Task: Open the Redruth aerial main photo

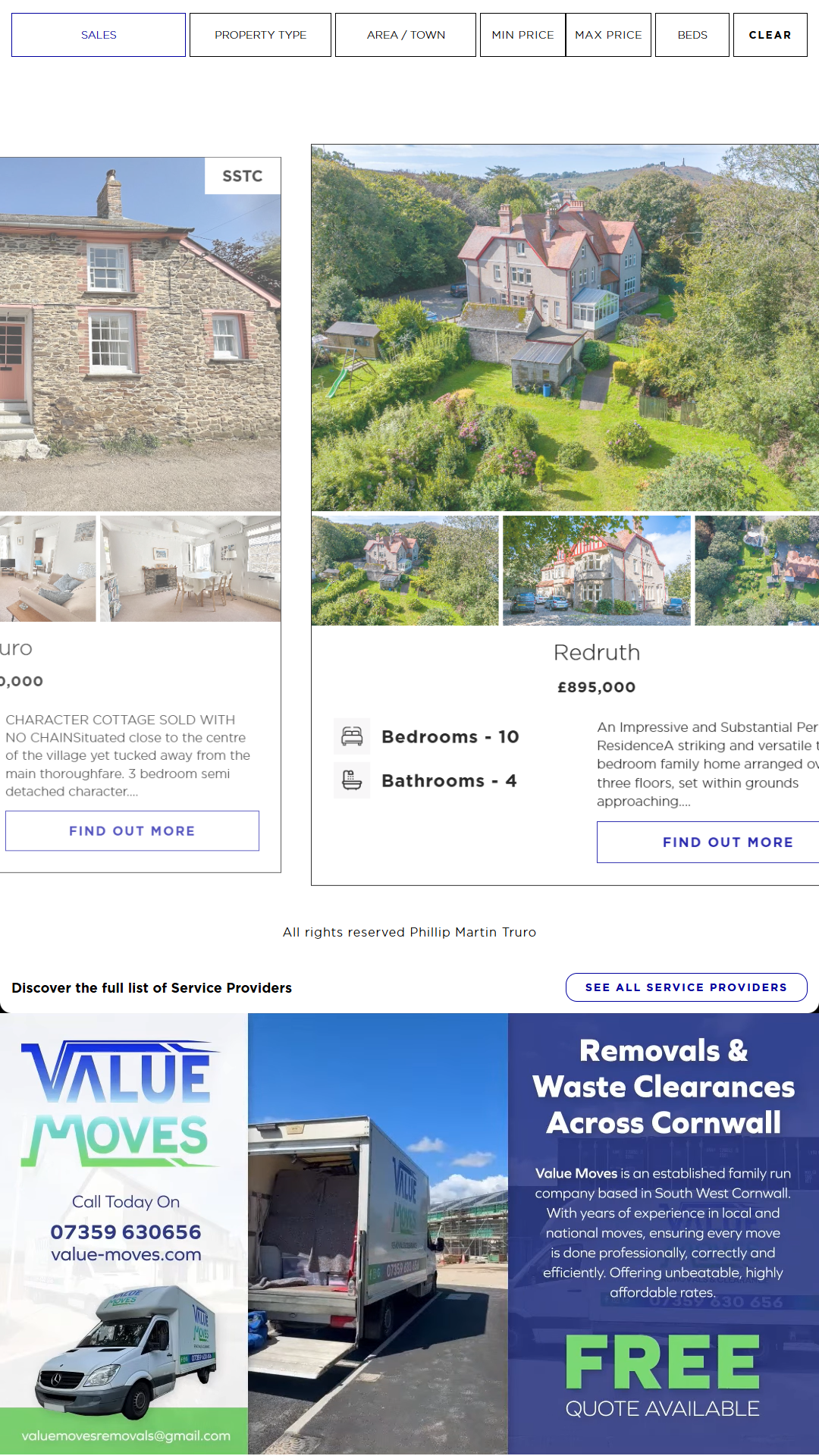Action: (x=566, y=328)
